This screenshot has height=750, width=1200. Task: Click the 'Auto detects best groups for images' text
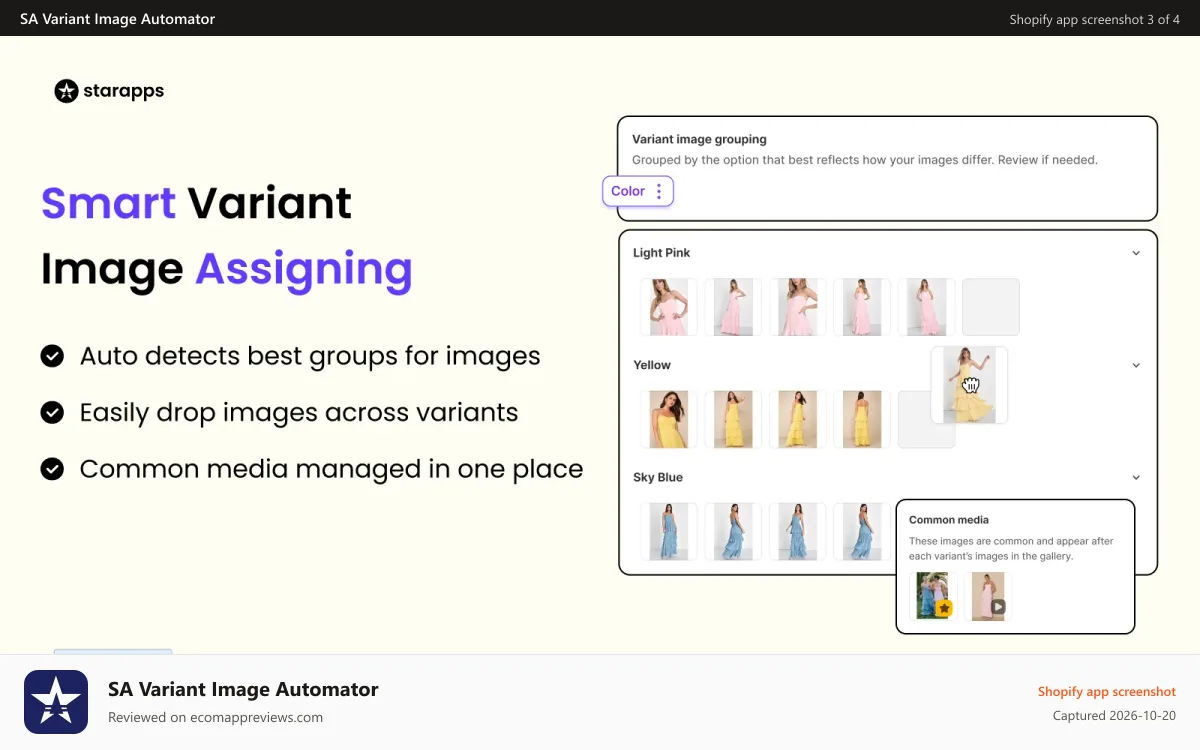[x=310, y=356]
